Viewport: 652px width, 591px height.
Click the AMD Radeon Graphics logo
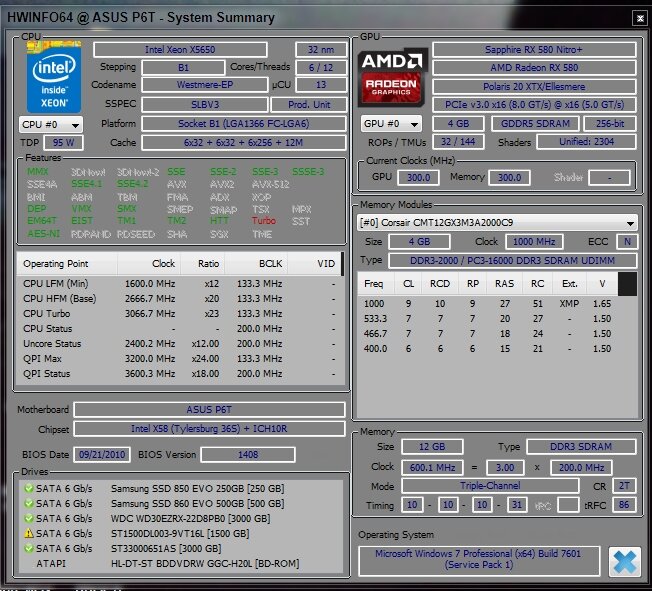pos(392,77)
